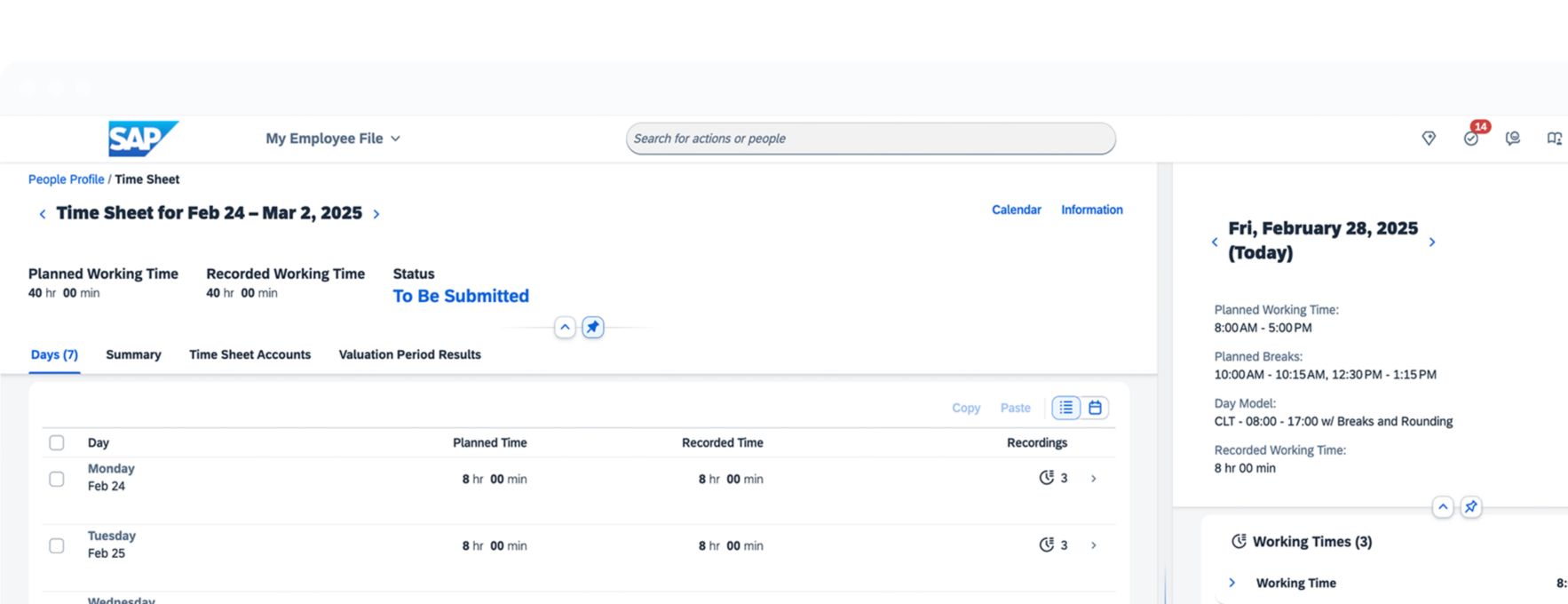Check the Monday Feb 24 checkbox
The image size is (1568, 604).
pos(57,479)
